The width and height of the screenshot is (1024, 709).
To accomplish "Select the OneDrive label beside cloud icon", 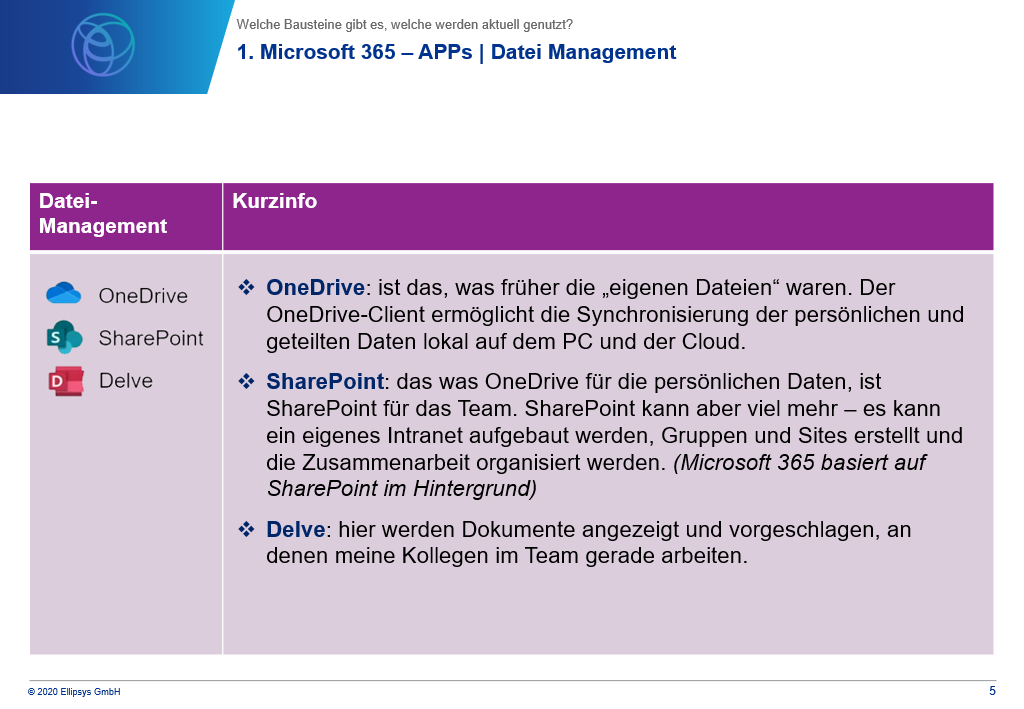I will pyautogui.click(x=143, y=296).
